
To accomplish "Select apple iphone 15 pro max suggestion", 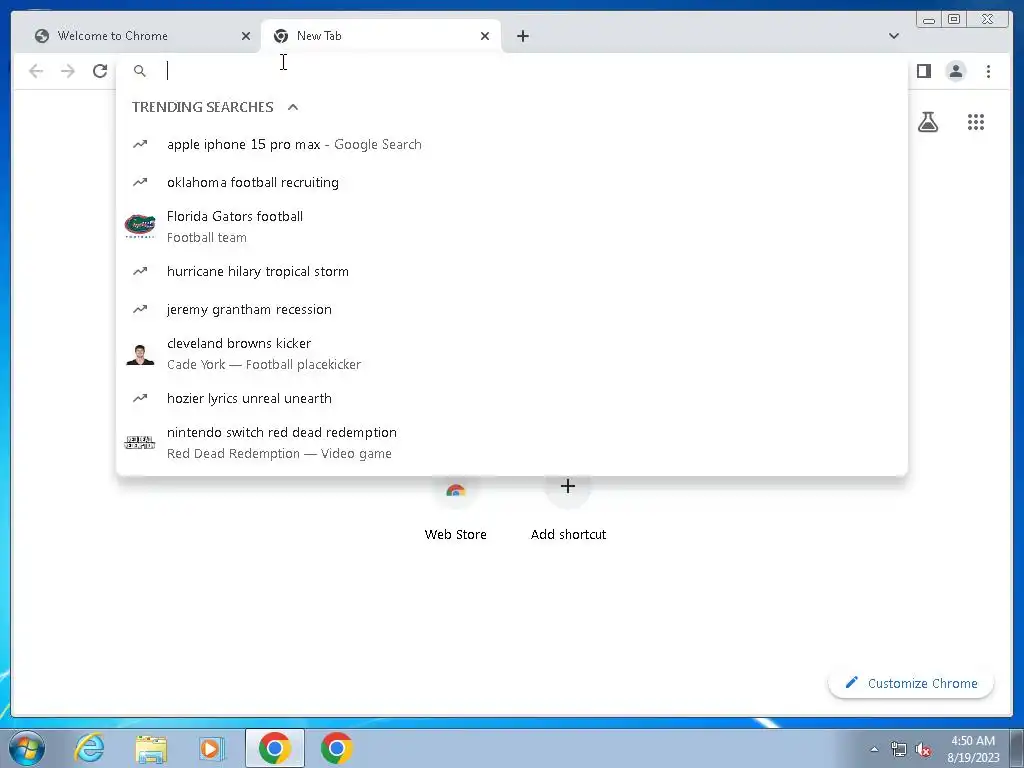I will tap(511, 144).
